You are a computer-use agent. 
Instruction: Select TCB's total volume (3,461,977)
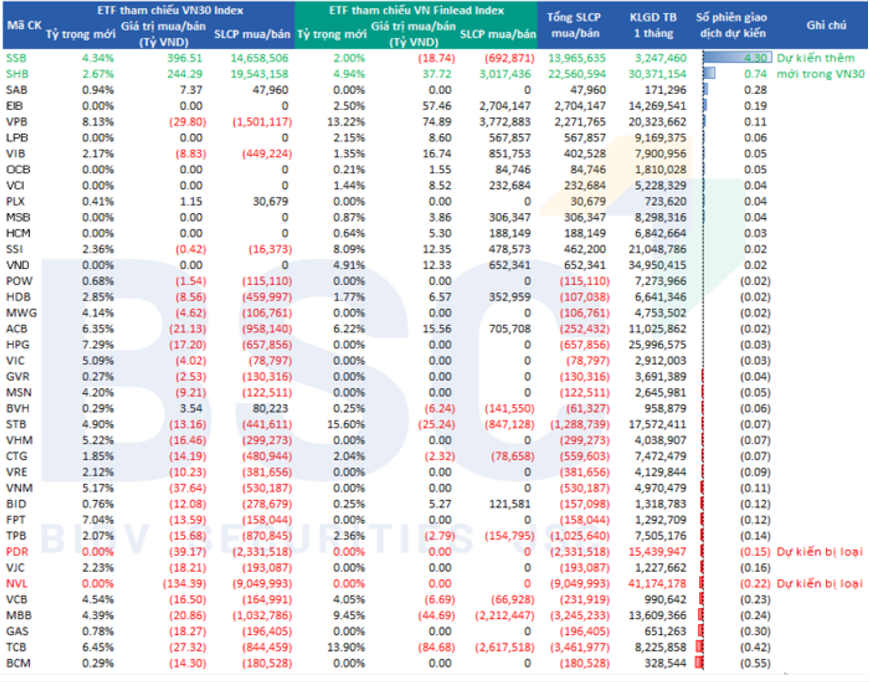click(580, 648)
